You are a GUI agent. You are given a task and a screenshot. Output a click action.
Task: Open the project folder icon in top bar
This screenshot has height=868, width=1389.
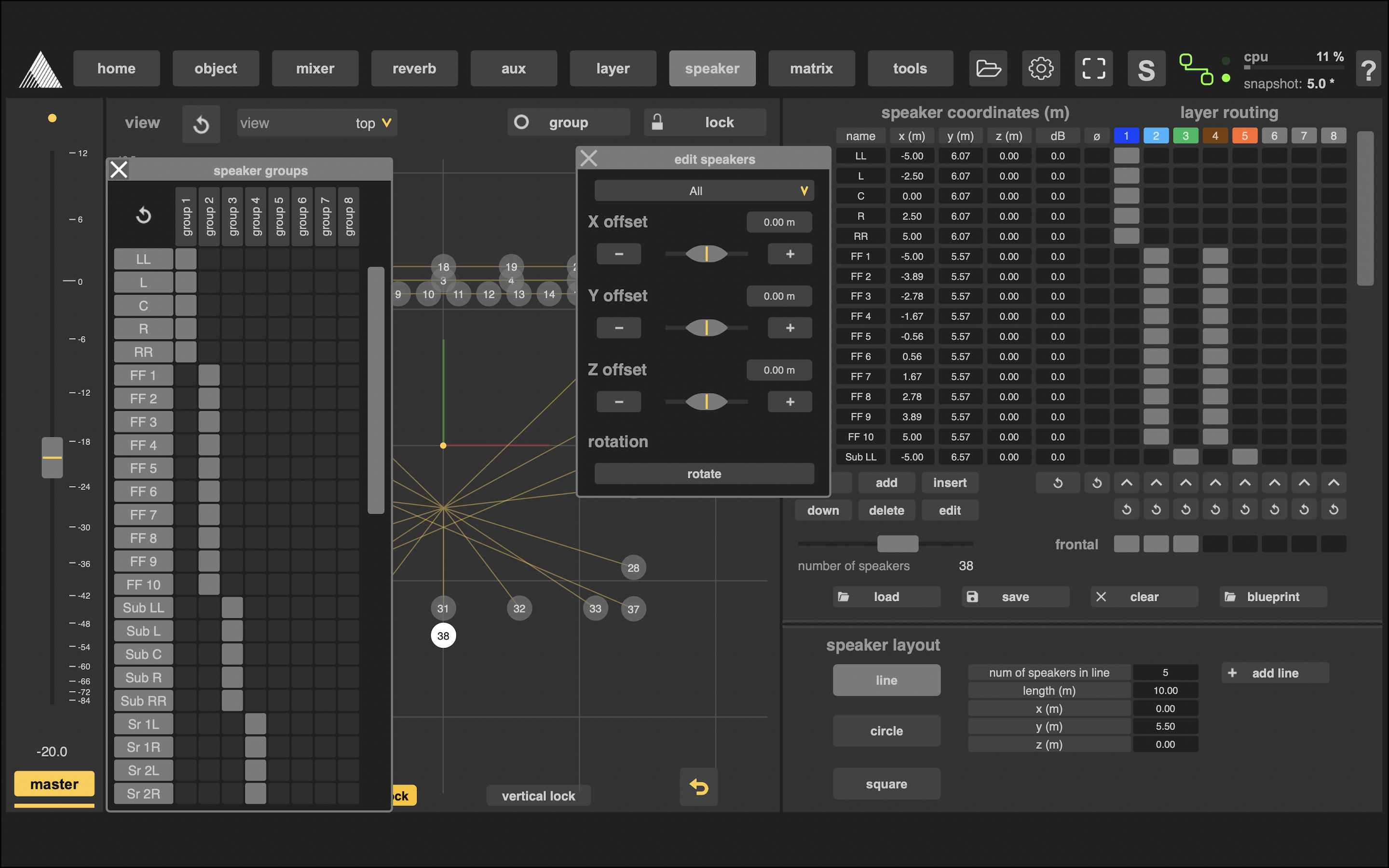click(x=988, y=68)
